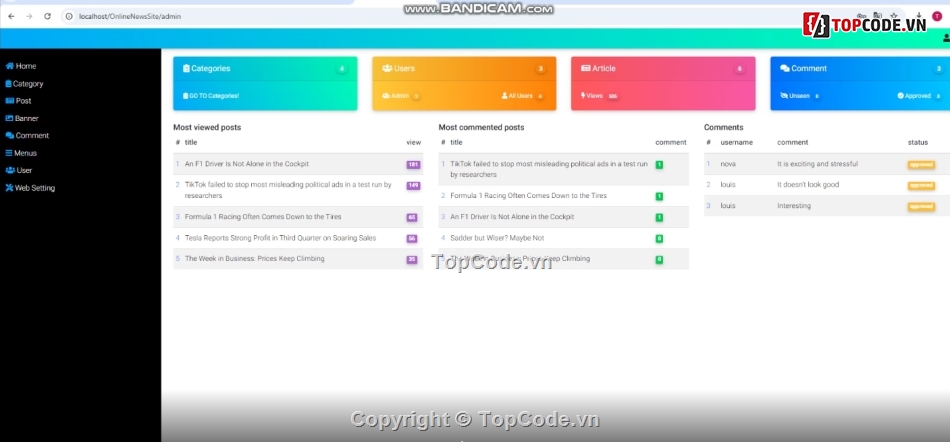Select louis comment Interesting text
The image size is (950, 442).
[x=794, y=206]
